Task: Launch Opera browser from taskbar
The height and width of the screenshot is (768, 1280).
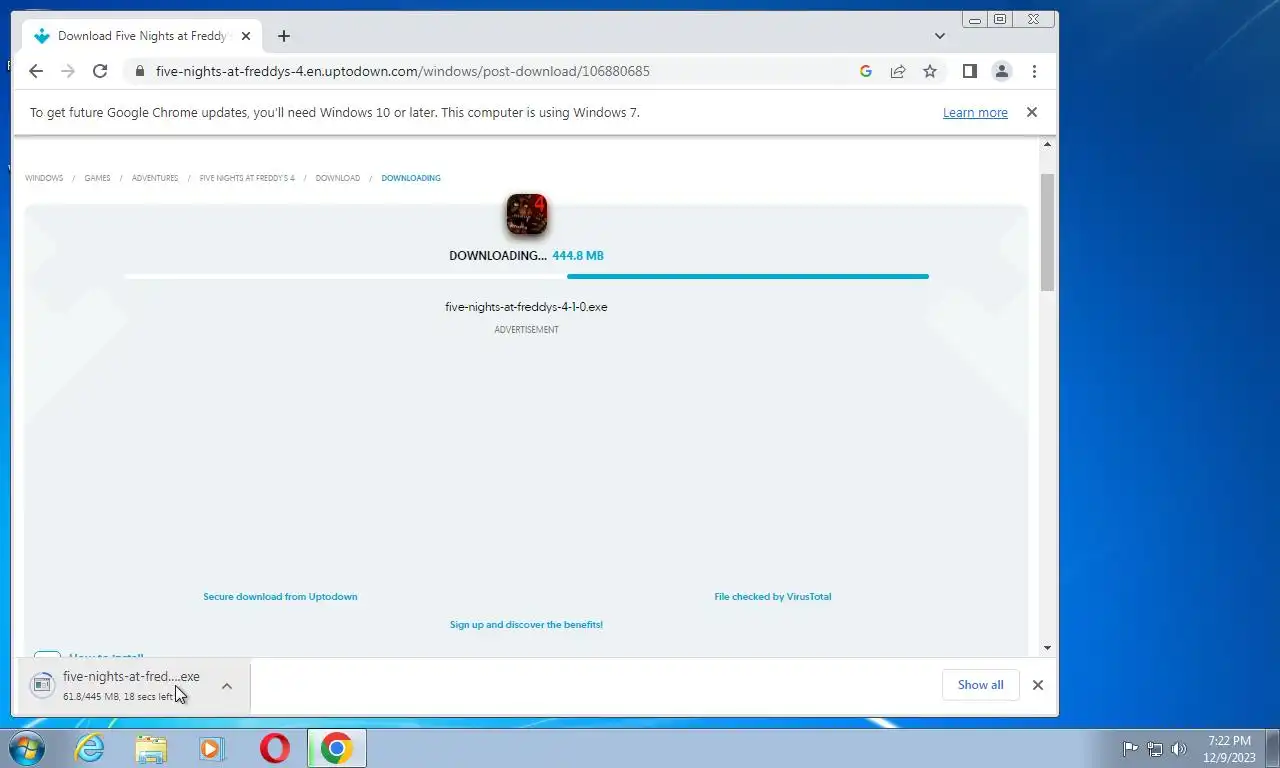Action: 274,748
